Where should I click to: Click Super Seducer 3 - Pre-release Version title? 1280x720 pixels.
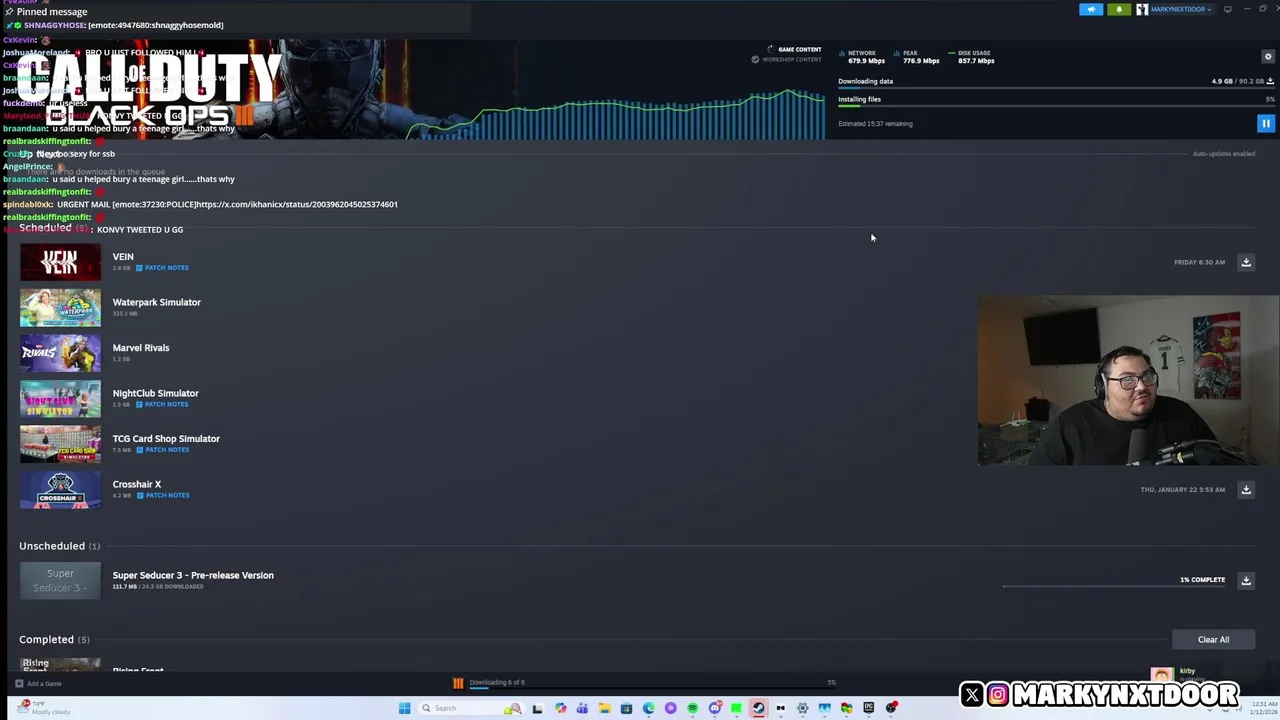pyautogui.click(x=193, y=575)
